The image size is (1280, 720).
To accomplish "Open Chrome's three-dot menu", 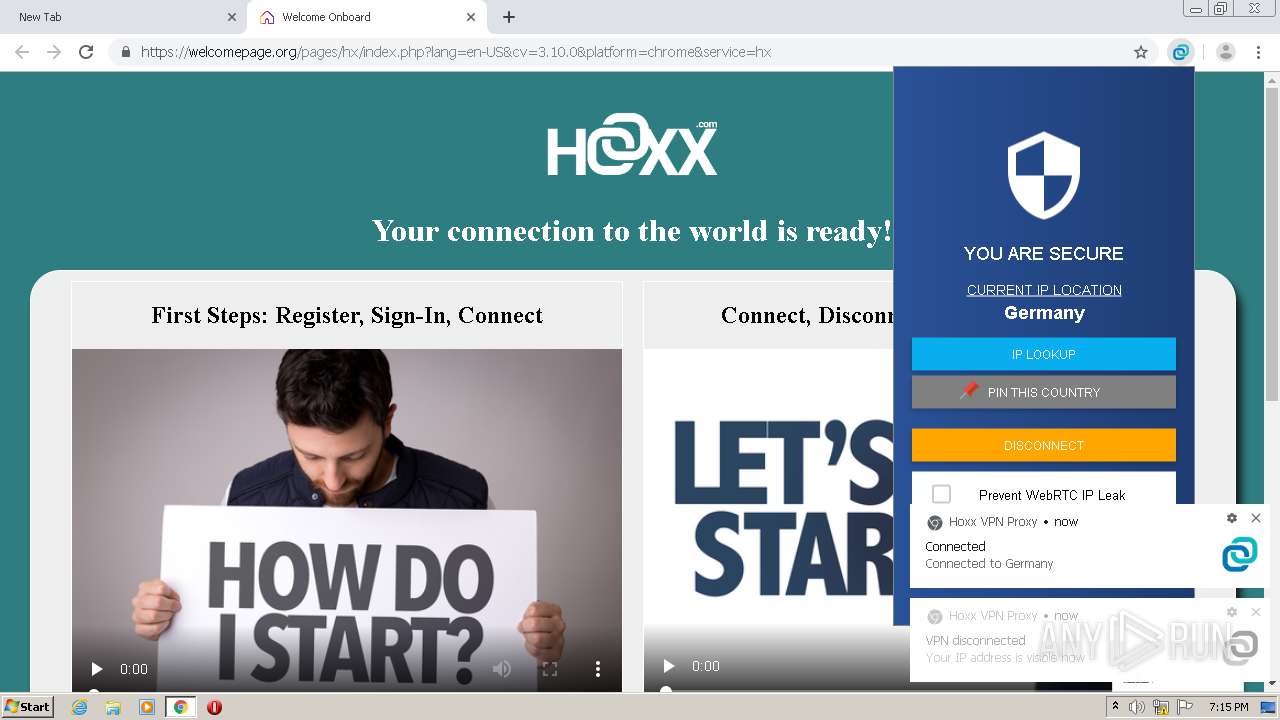I will click(1259, 52).
